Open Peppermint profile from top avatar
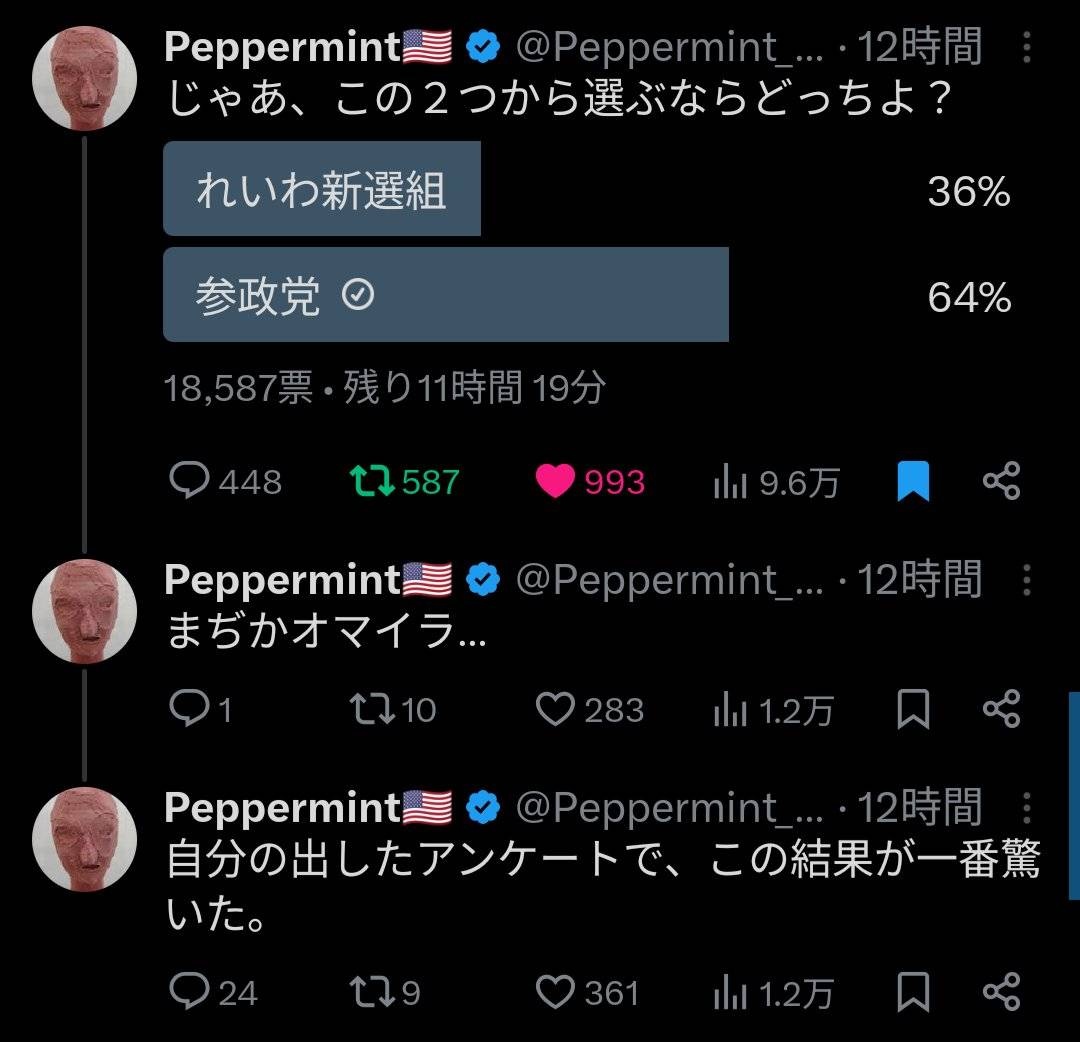The height and width of the screenshot is (1042, 1080). 84,79
